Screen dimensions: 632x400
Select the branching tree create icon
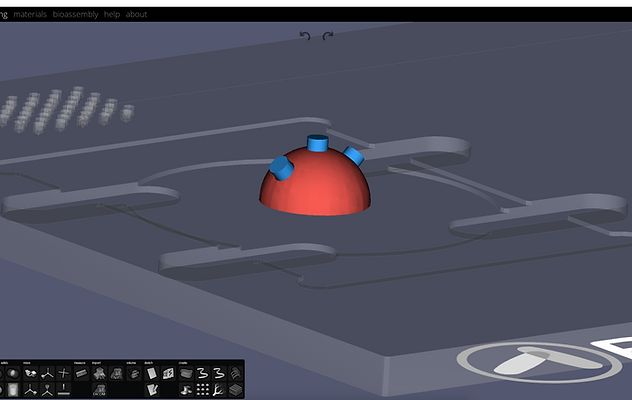pos(218,390)
